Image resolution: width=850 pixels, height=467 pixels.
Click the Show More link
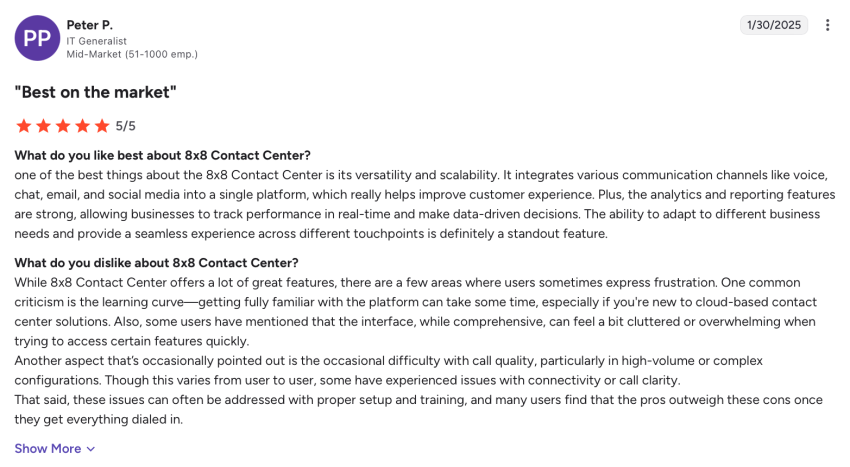[x=48, y=449]
